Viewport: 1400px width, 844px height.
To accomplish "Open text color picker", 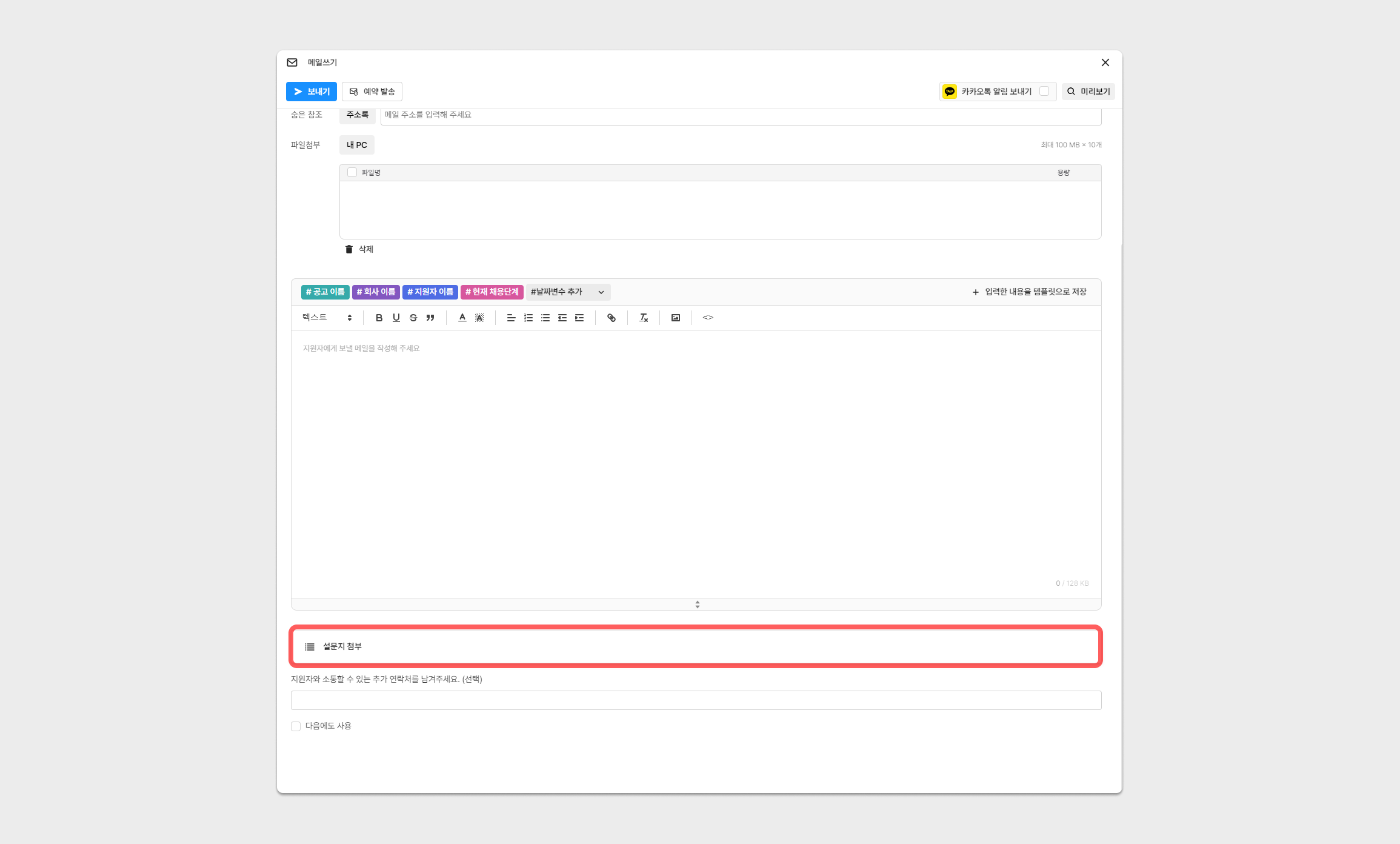I will tap(462, 318).
